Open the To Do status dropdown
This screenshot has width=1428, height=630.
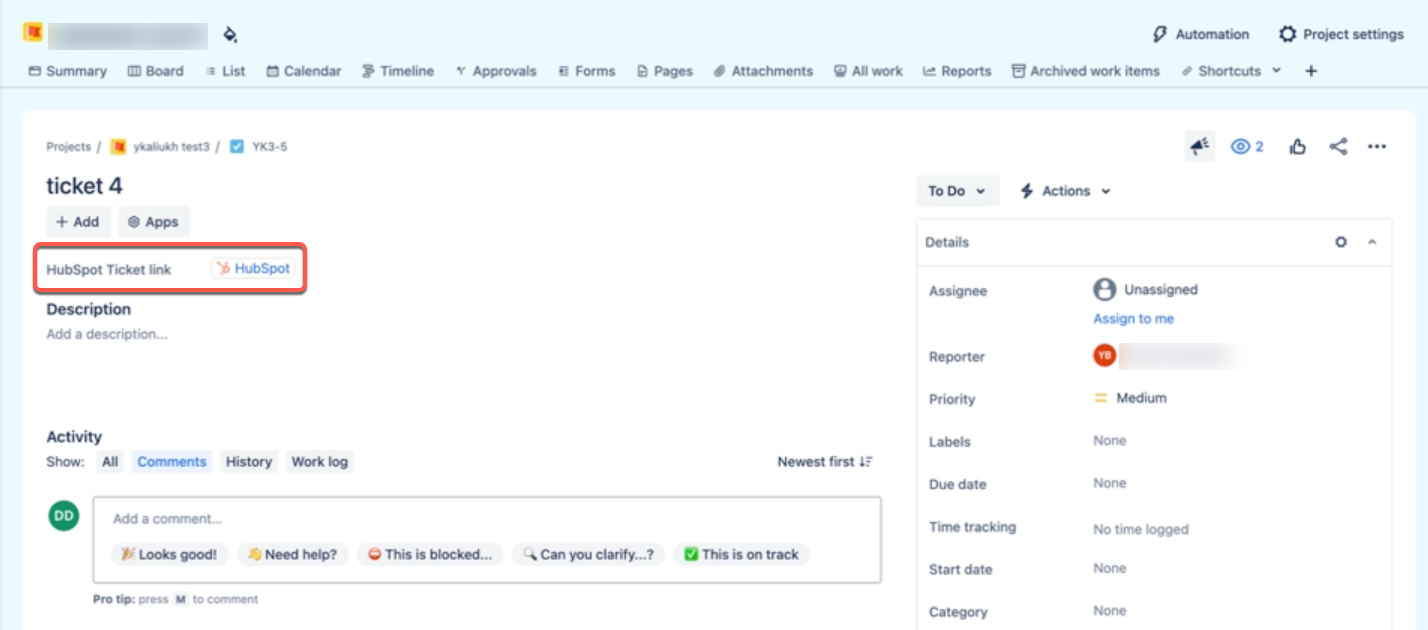click(x=957, y=191)
